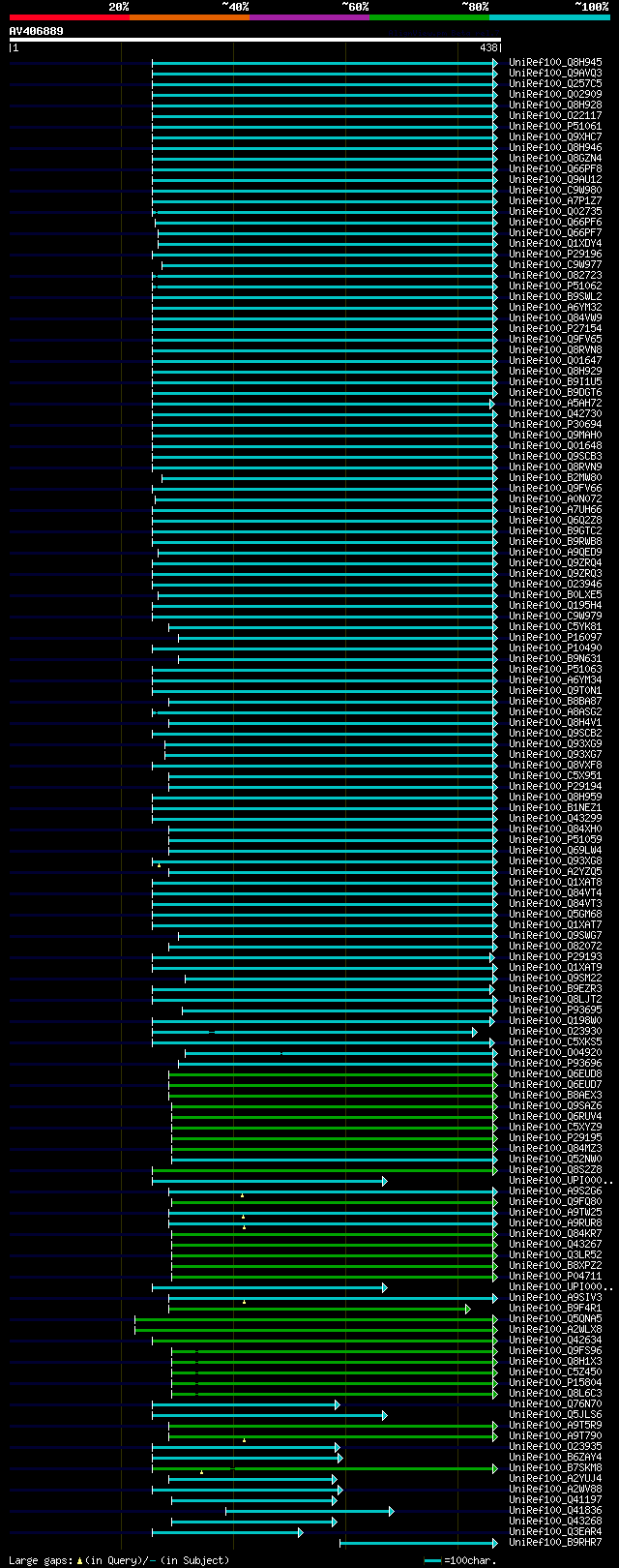Click hit UniRef100_C9W980
The image size is (619, 1568).
tap(555, 191)
